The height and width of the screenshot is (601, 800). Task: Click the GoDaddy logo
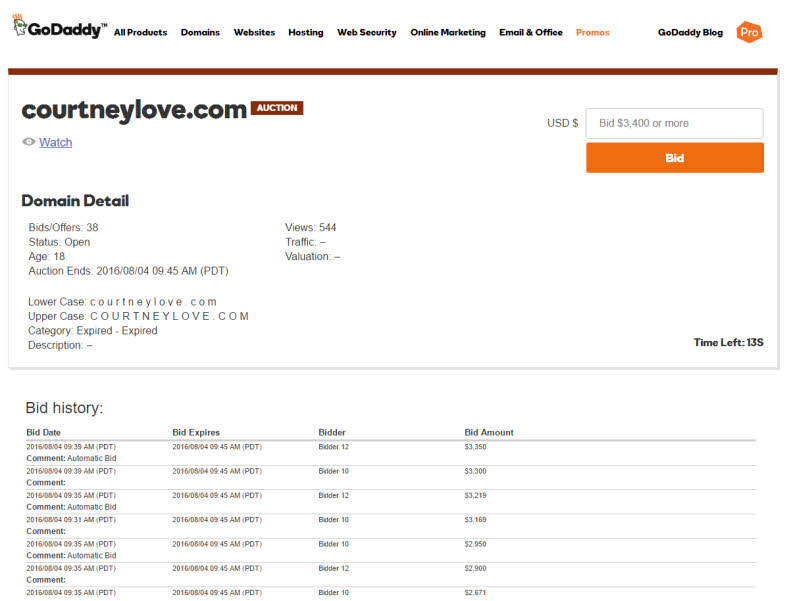click(x=60, y=27)
